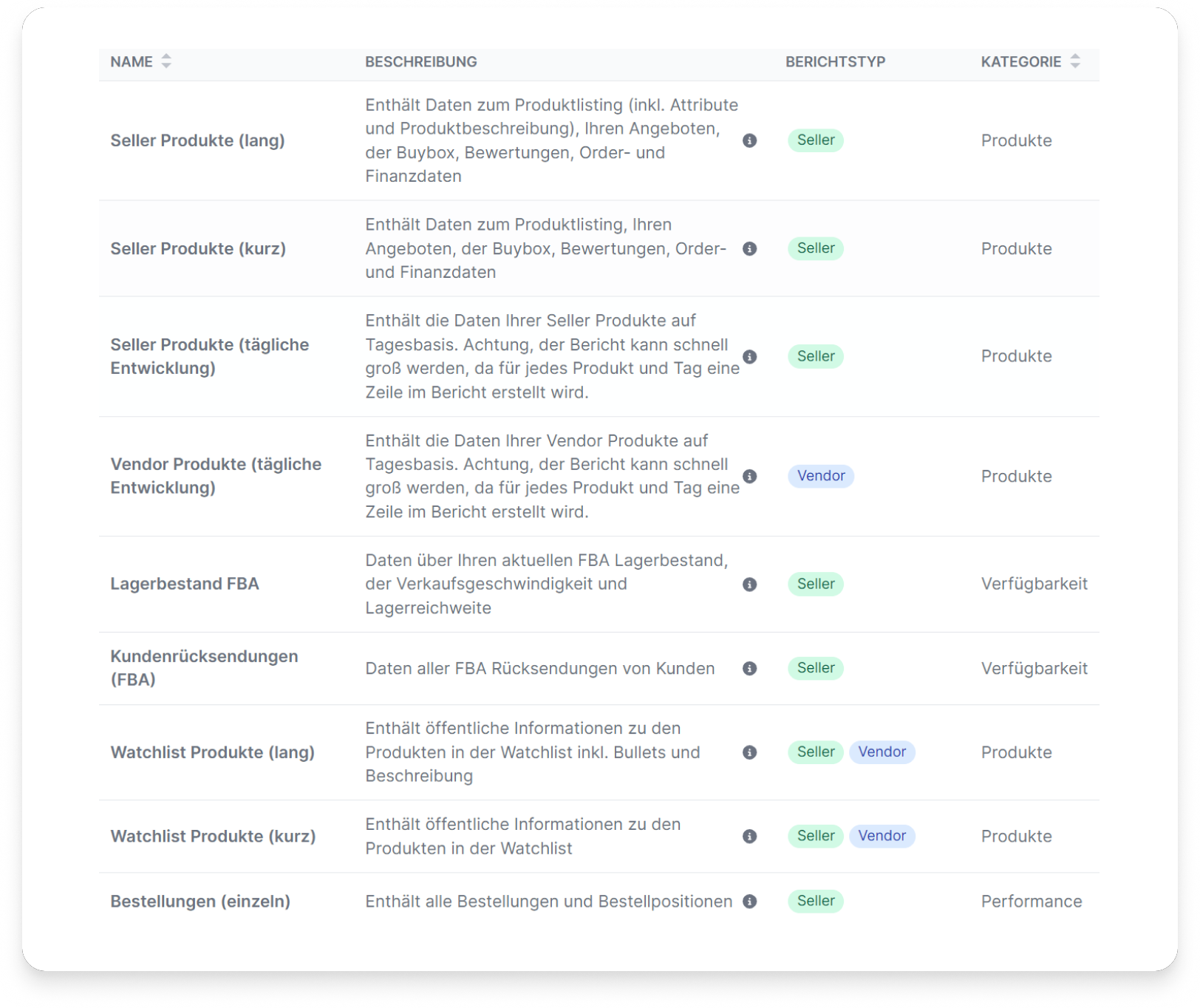The height and width of the screenshot is (1008, 1200).
Task: Show info for Watchlist Produkte (lang)
Action: coord(749,752)
